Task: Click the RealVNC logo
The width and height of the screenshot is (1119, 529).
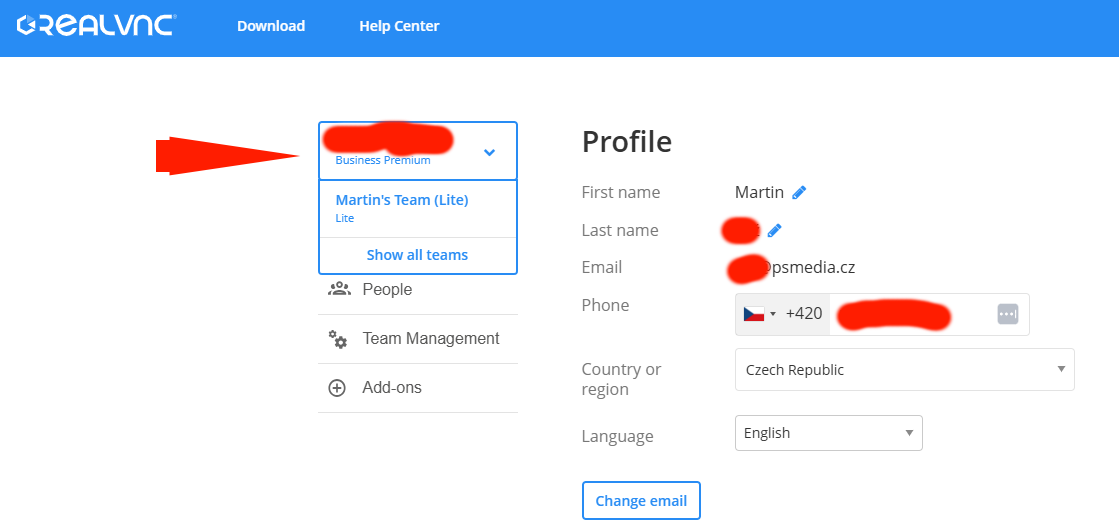Action: coord(96,26)
